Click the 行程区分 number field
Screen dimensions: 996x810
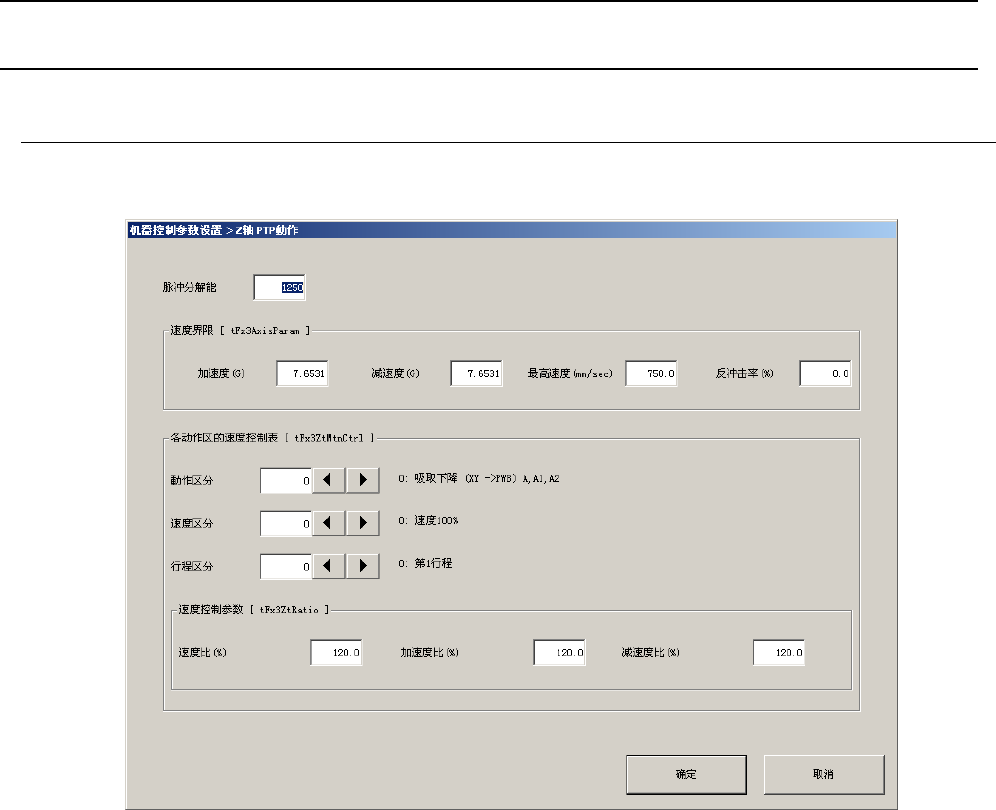(286, 566)
